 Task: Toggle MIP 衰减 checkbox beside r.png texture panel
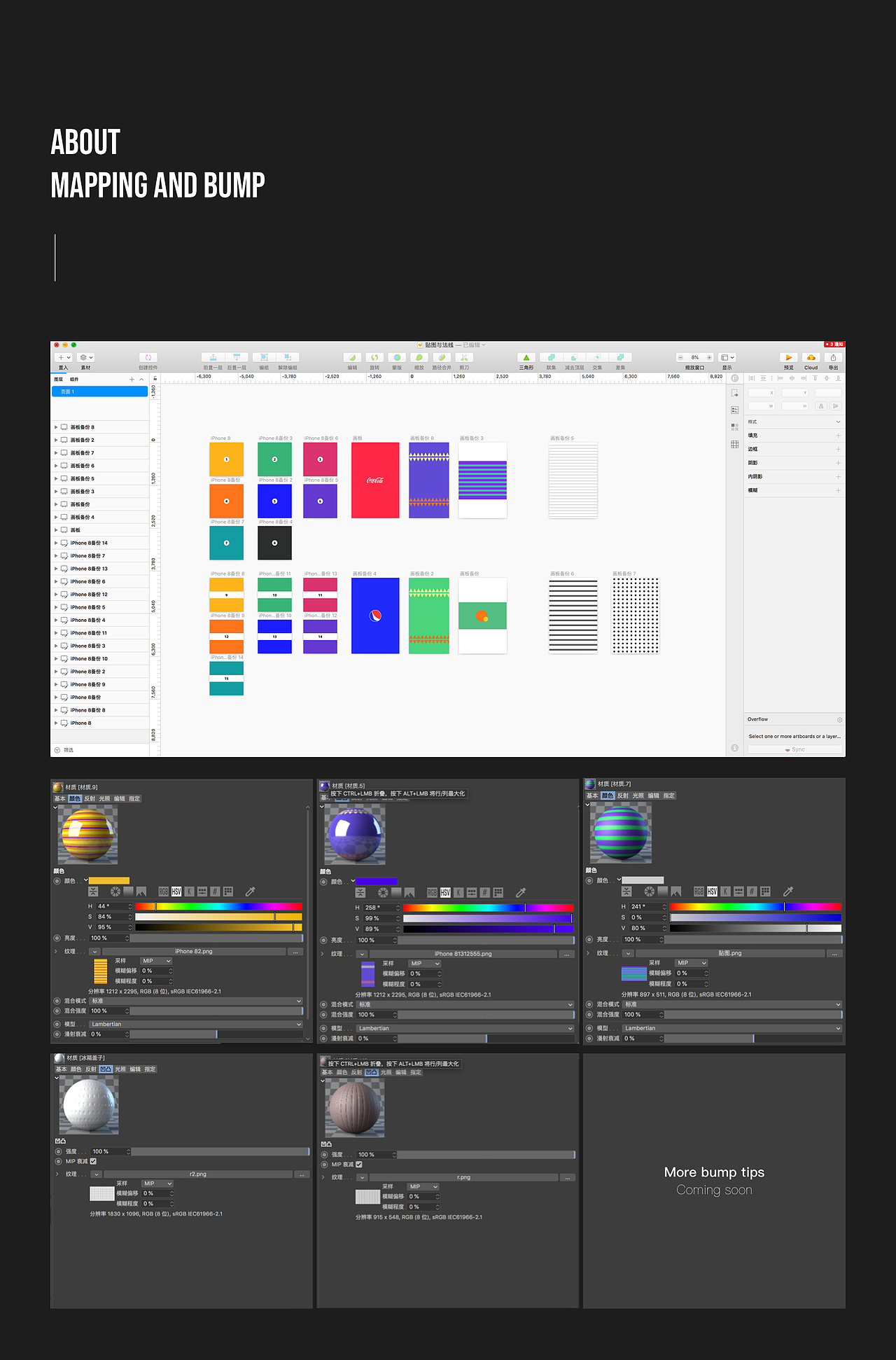click(x=359, y=1165)
